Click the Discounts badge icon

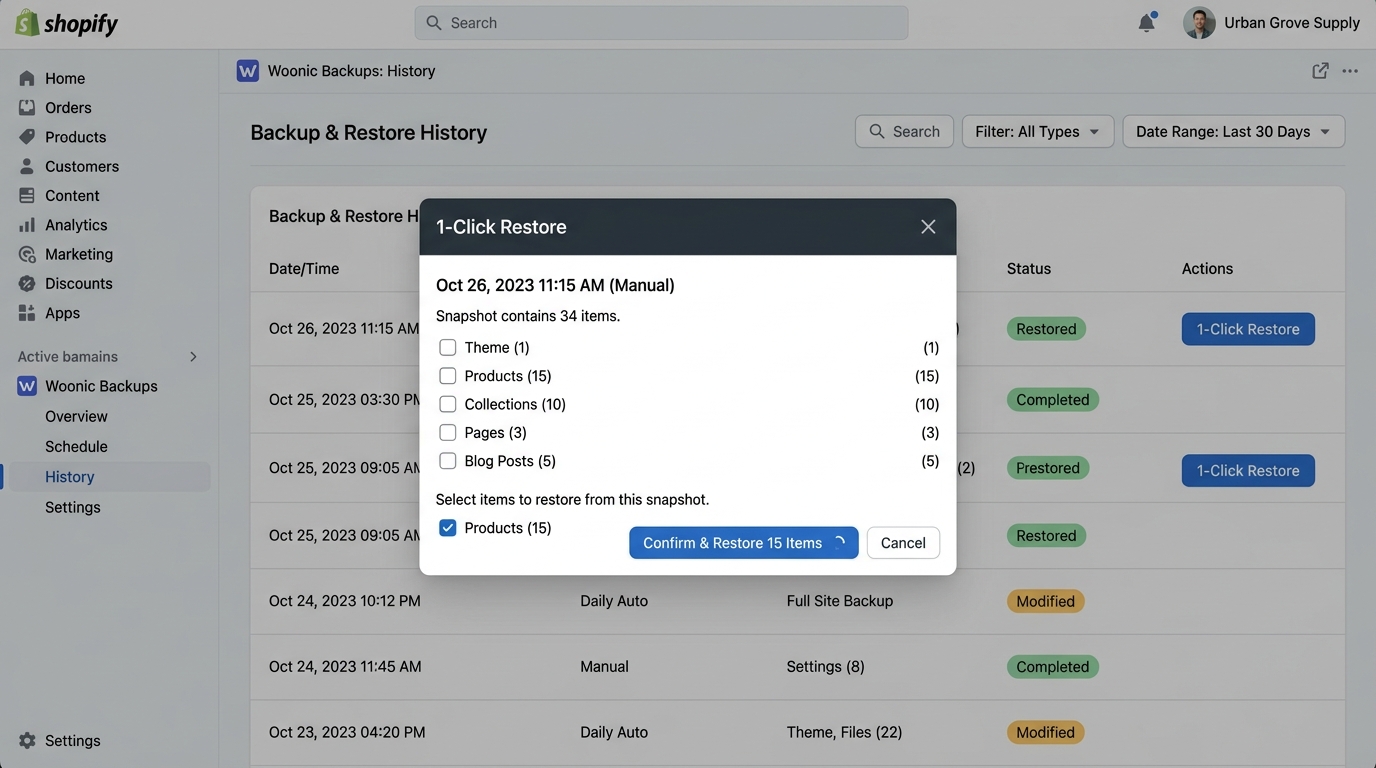[x=27, y=283]
